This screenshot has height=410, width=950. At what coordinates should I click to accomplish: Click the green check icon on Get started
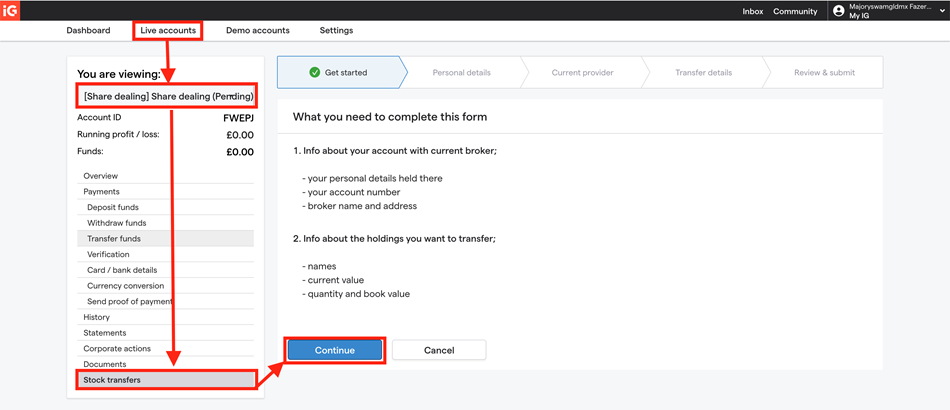[x=314, y=72]
